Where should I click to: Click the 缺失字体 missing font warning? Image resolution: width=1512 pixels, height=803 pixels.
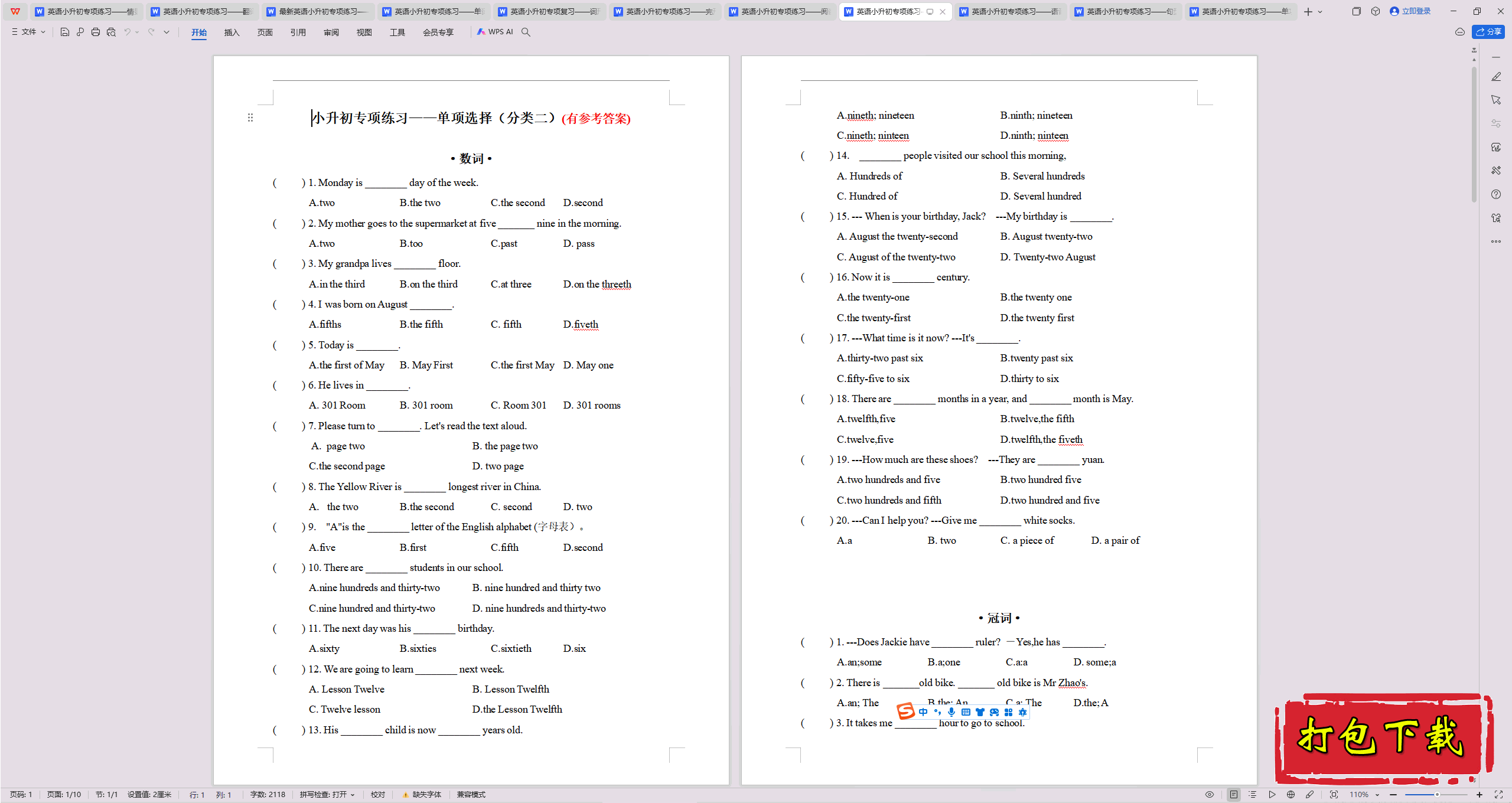(422, 795)
